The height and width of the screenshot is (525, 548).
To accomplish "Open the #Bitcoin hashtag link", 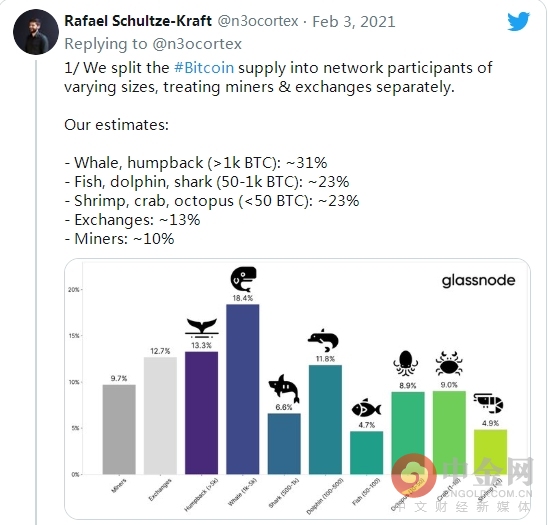I will (x=204, y=67).
